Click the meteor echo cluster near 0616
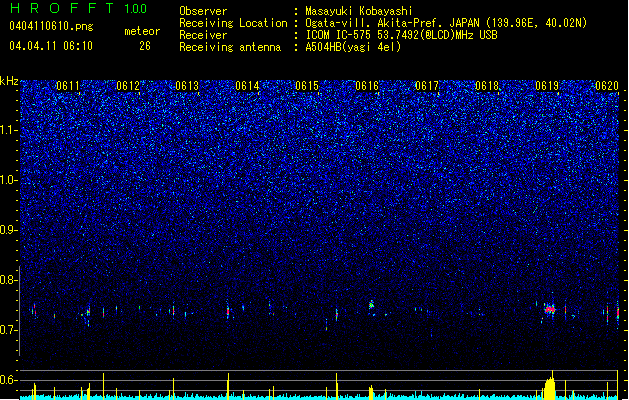Screen dimensions: 629x400 pos(371,305)
